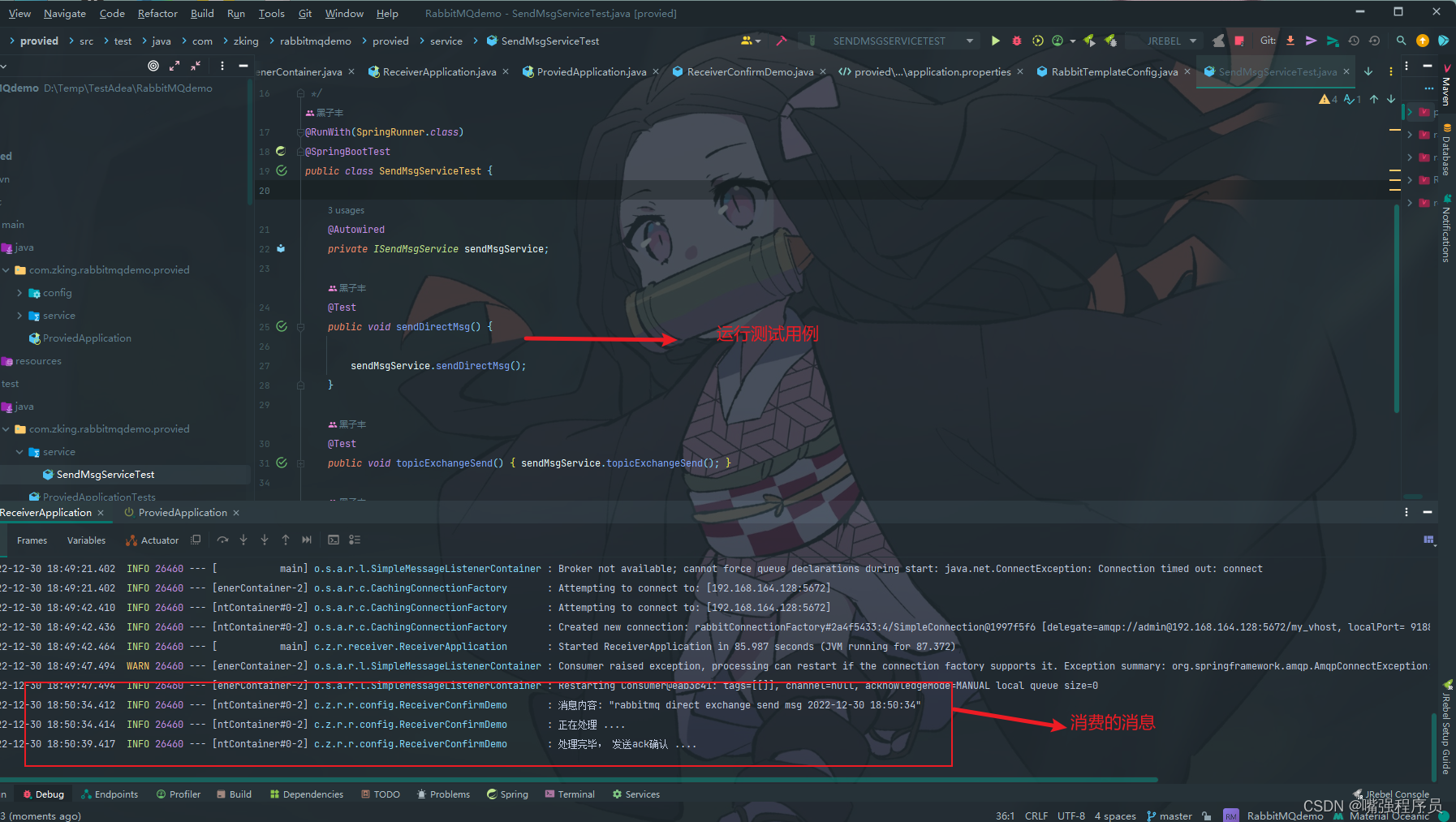Click Collapse All icon in Project panel
This screenshot has width=1456, height=822.
point(196,66)
